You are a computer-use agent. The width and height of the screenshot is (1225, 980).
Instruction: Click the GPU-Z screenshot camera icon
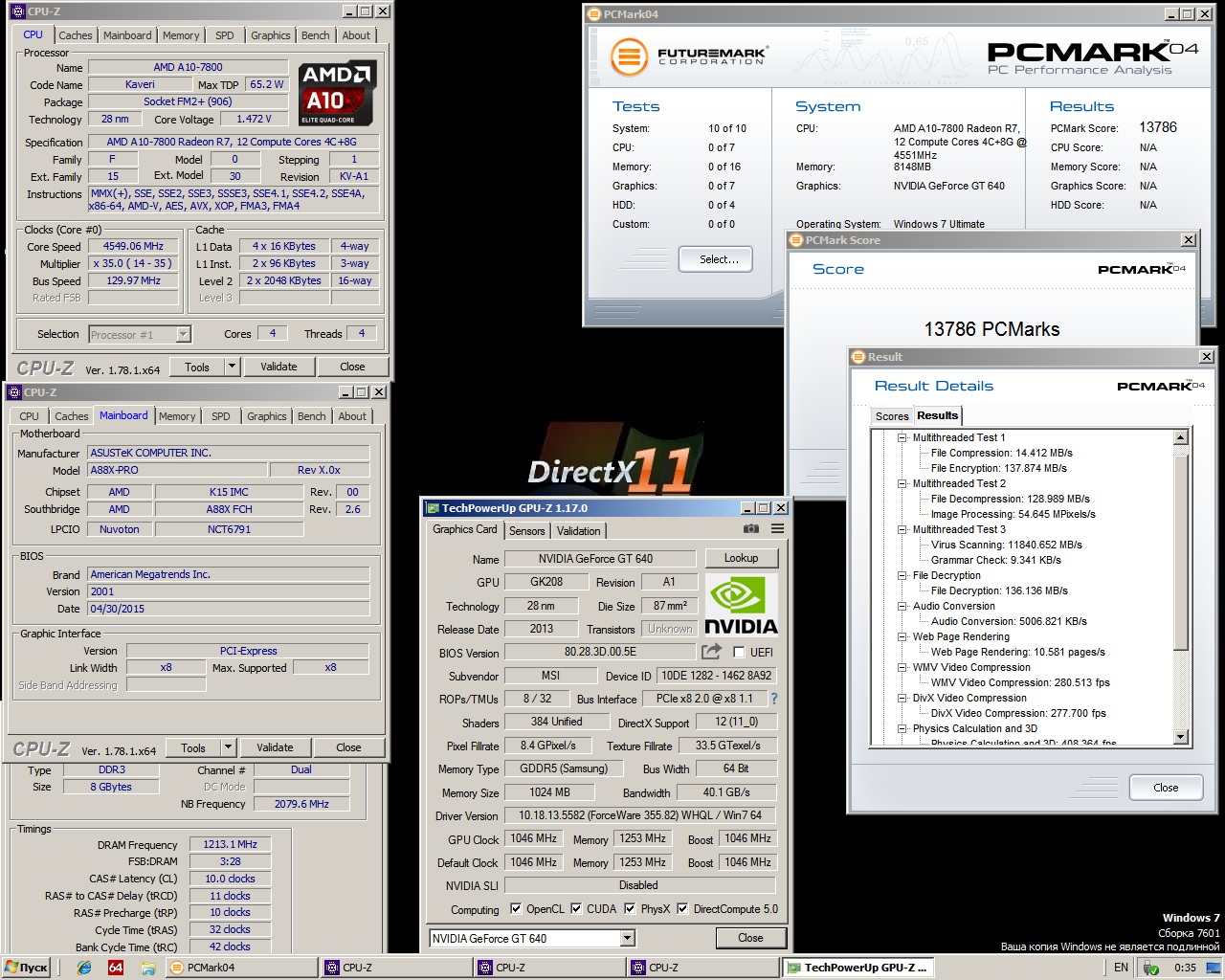click(x=751, y=529)
